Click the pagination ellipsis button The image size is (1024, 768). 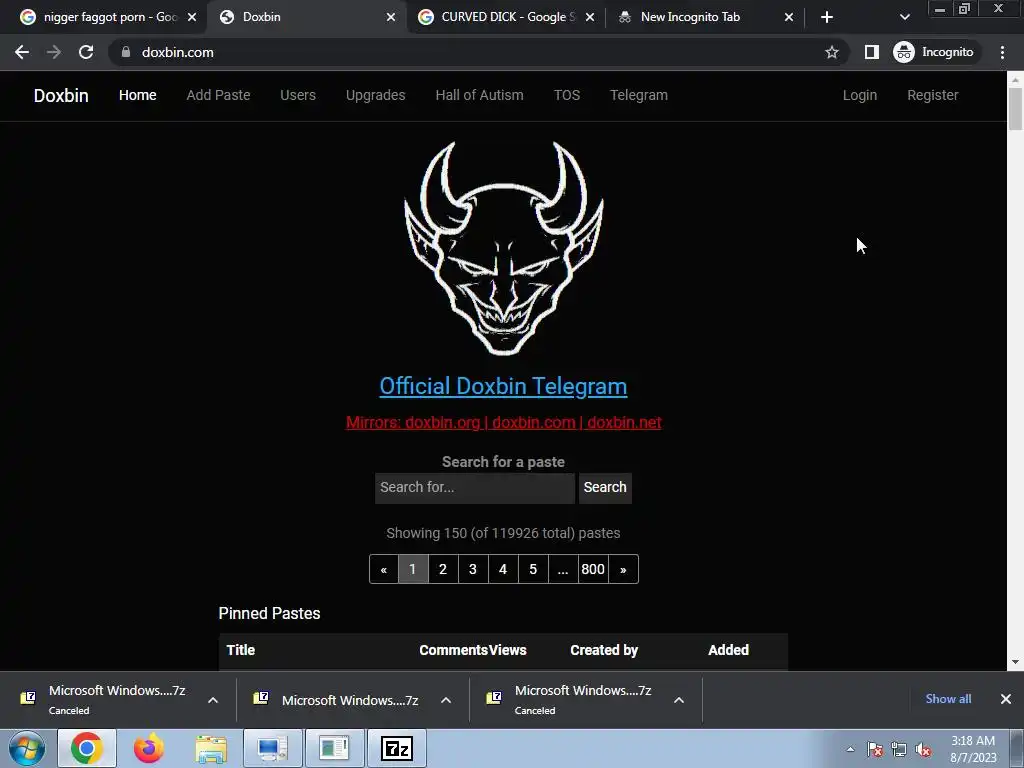click(x=563, y=569)
